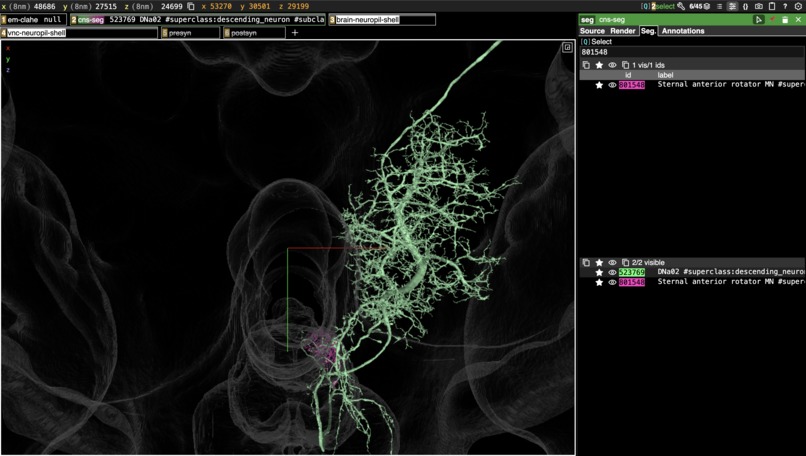Screen dimensions: 806x456
Task: Copy starred segment IDs in 2/2 visible header
Action: pos(586,262)
